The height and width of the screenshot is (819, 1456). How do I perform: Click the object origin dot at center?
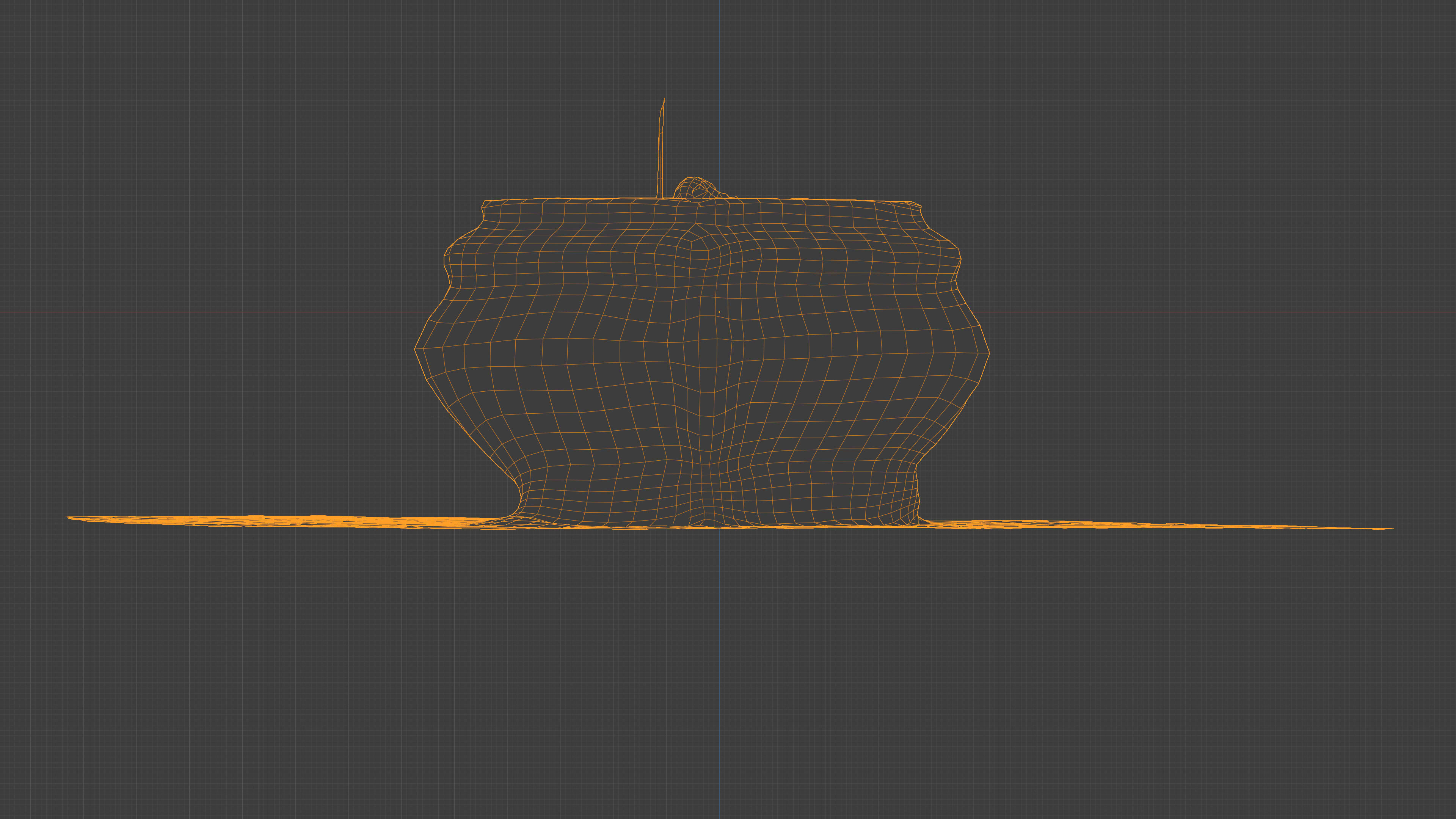click(719, 312)
